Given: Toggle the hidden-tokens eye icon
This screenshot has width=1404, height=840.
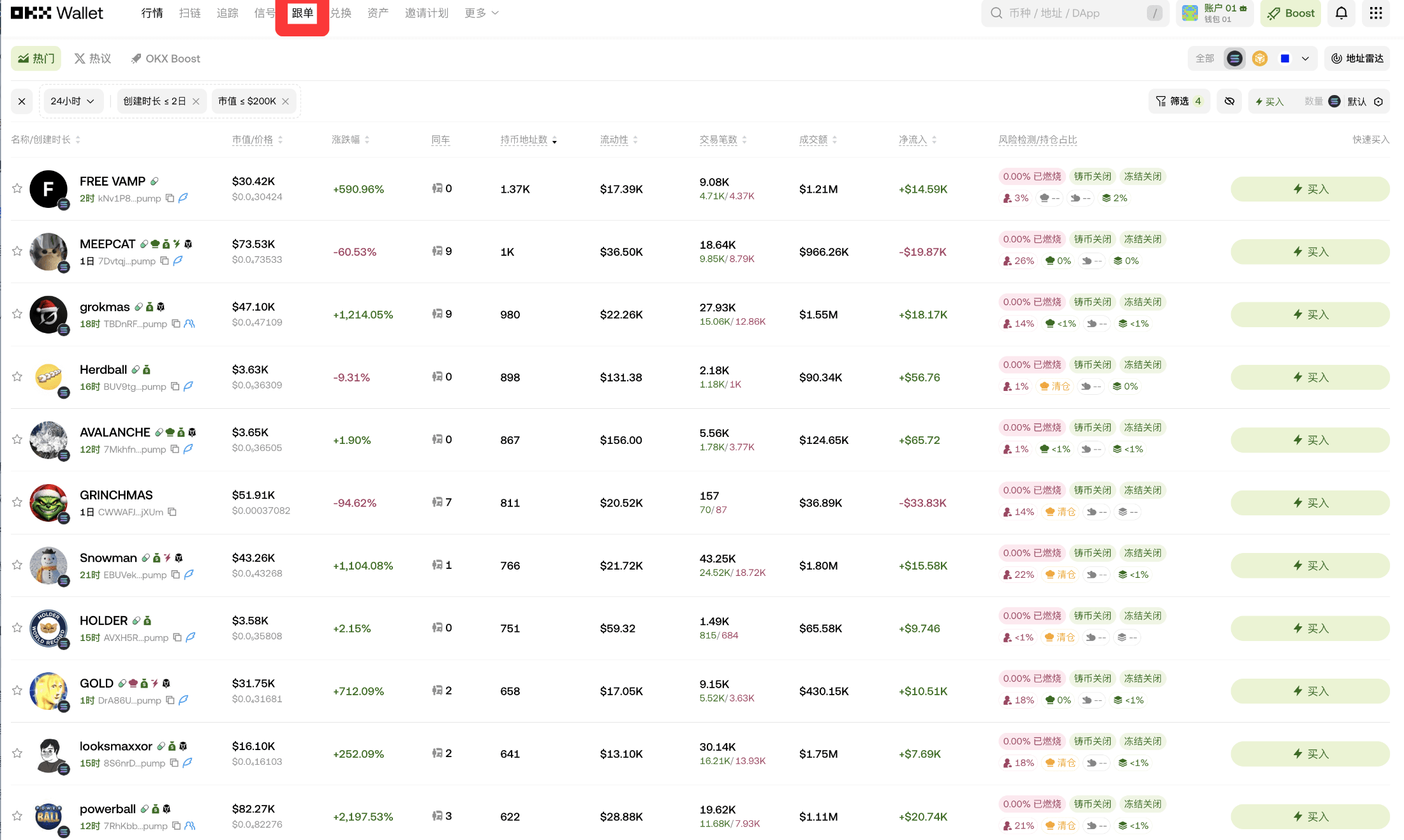Looking at the screenshot, I should (1229, 101).
